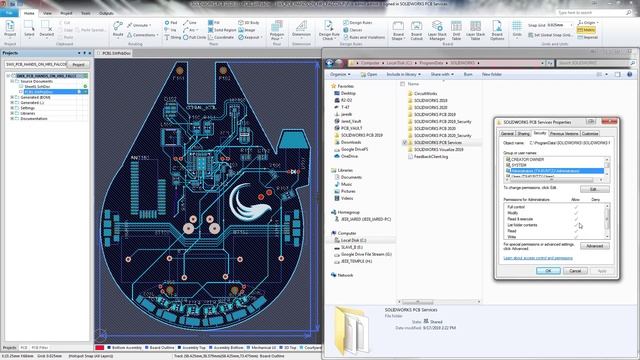Click the Board Cutout tool

[416, 30]
